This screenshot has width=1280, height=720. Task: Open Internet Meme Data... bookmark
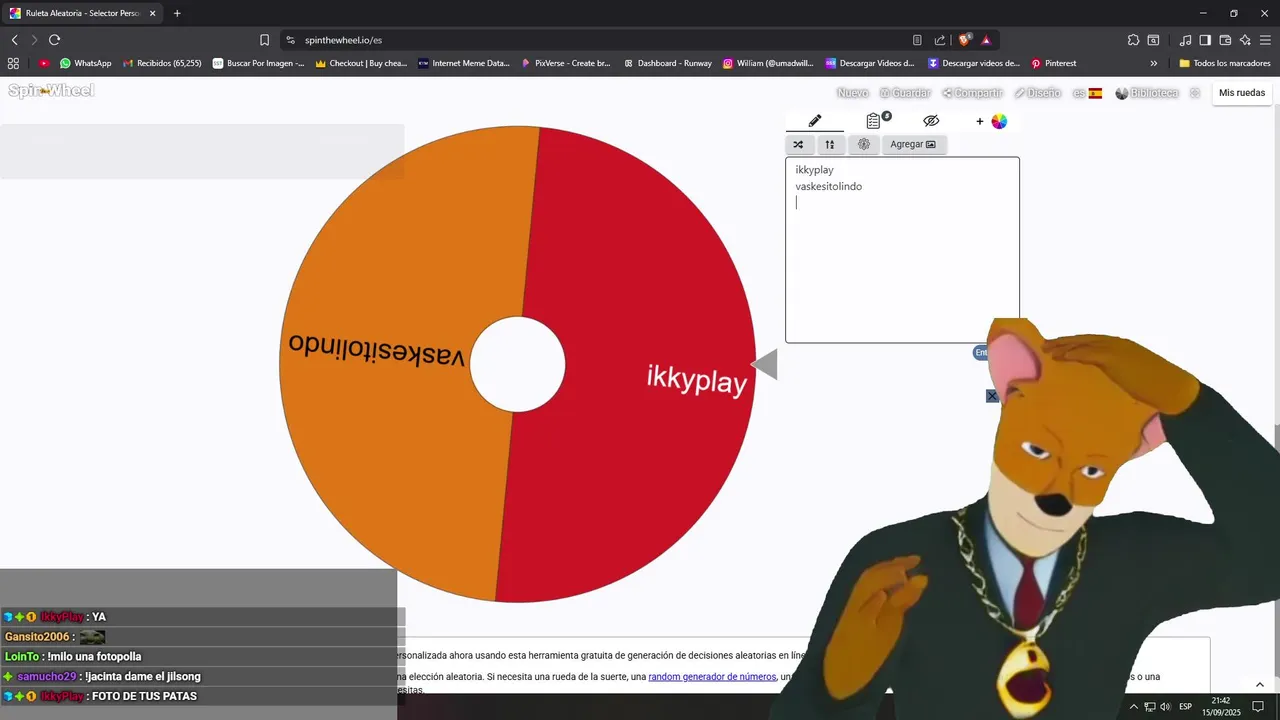tap(464, 63)
